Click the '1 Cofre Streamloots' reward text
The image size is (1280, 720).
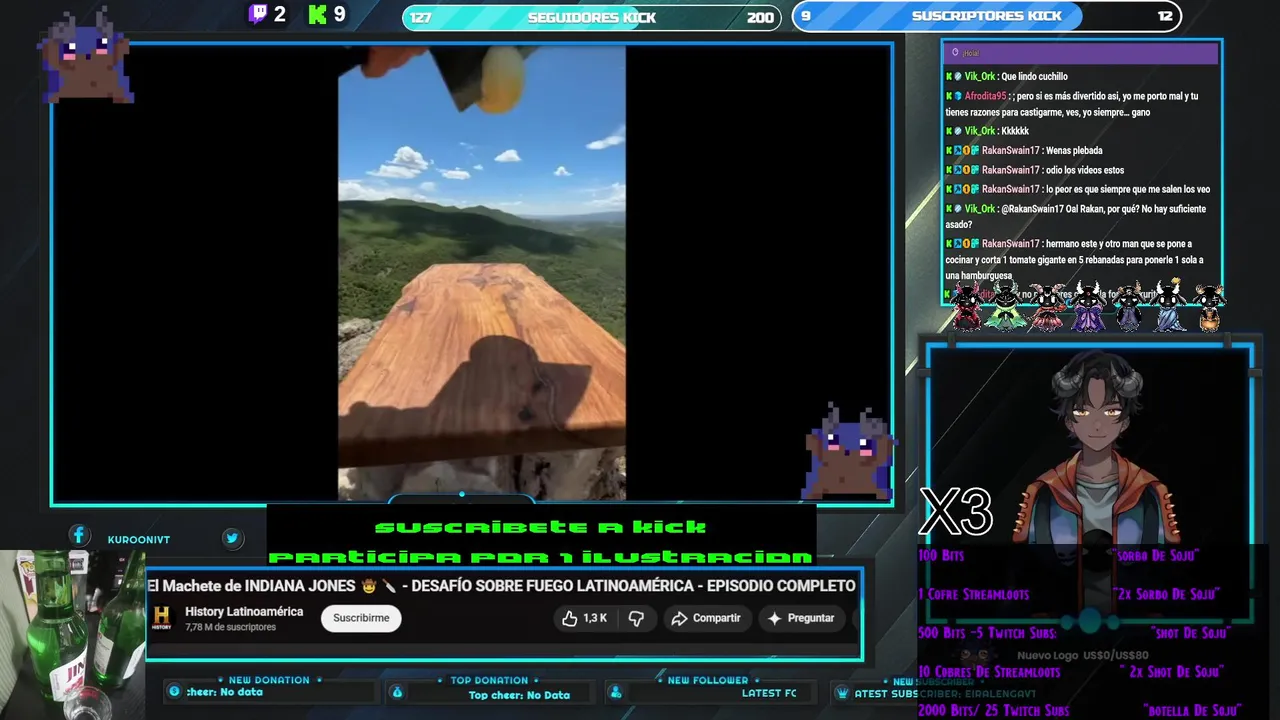(x=973, y=594)
